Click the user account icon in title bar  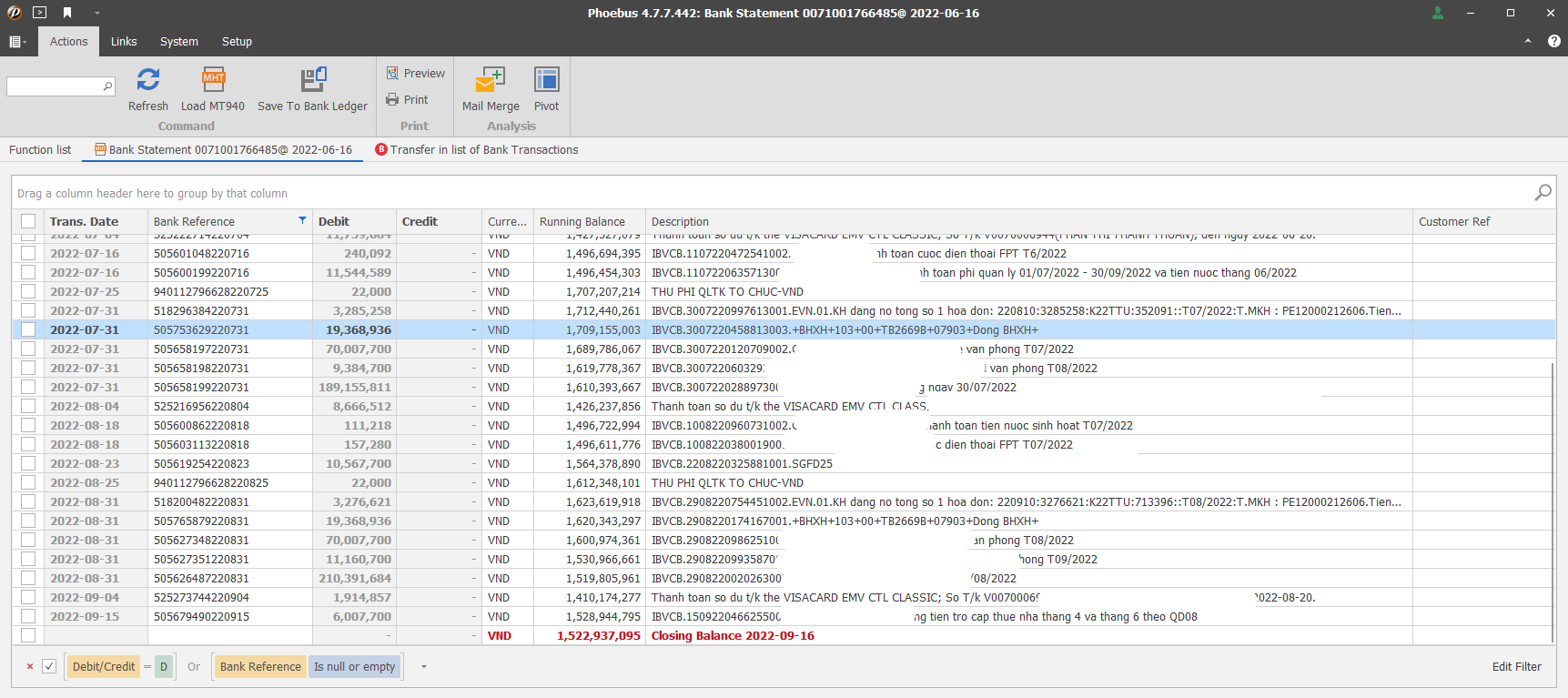1438,13
